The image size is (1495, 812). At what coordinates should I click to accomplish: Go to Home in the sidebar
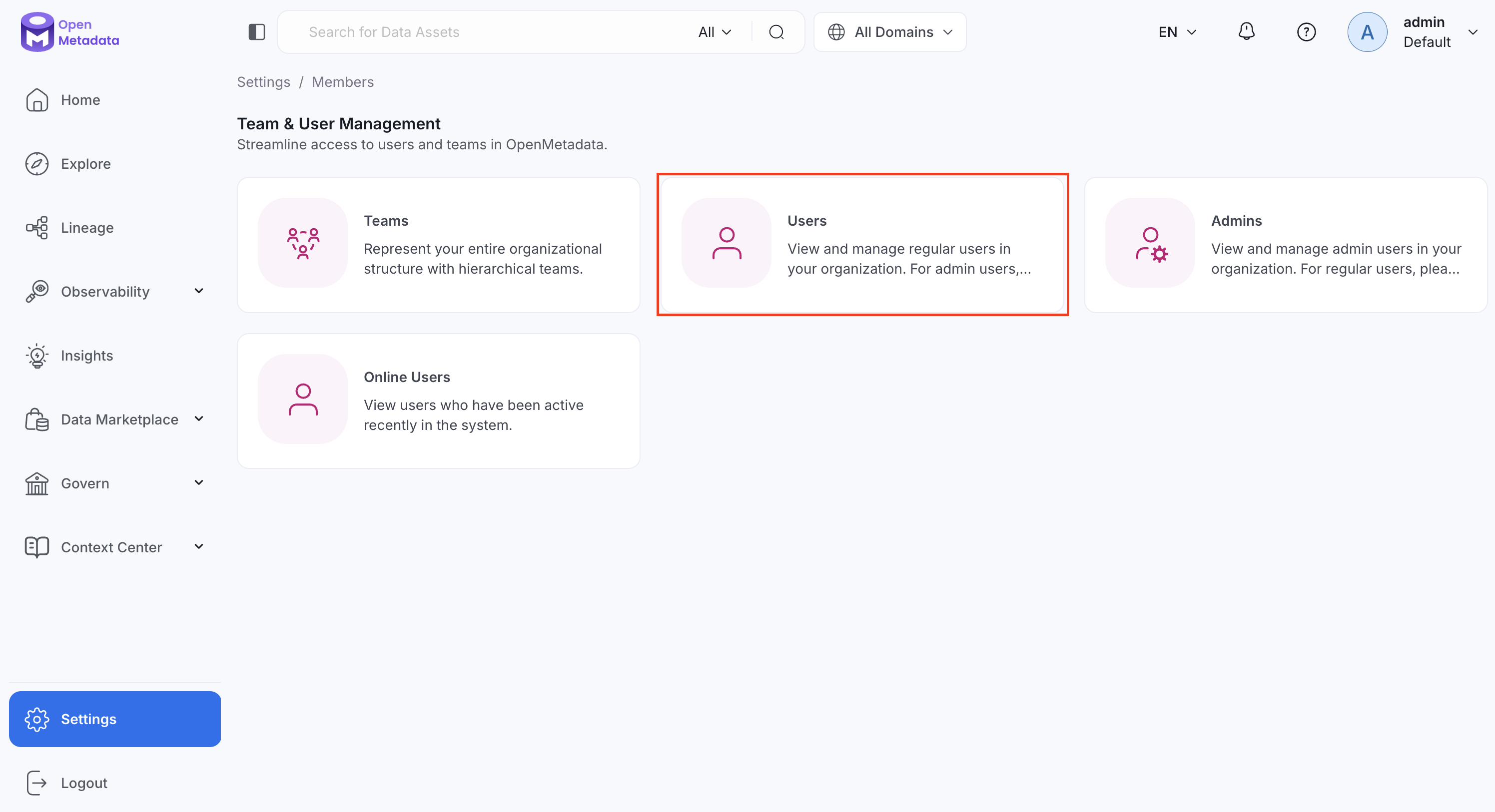tap(115, 100)
